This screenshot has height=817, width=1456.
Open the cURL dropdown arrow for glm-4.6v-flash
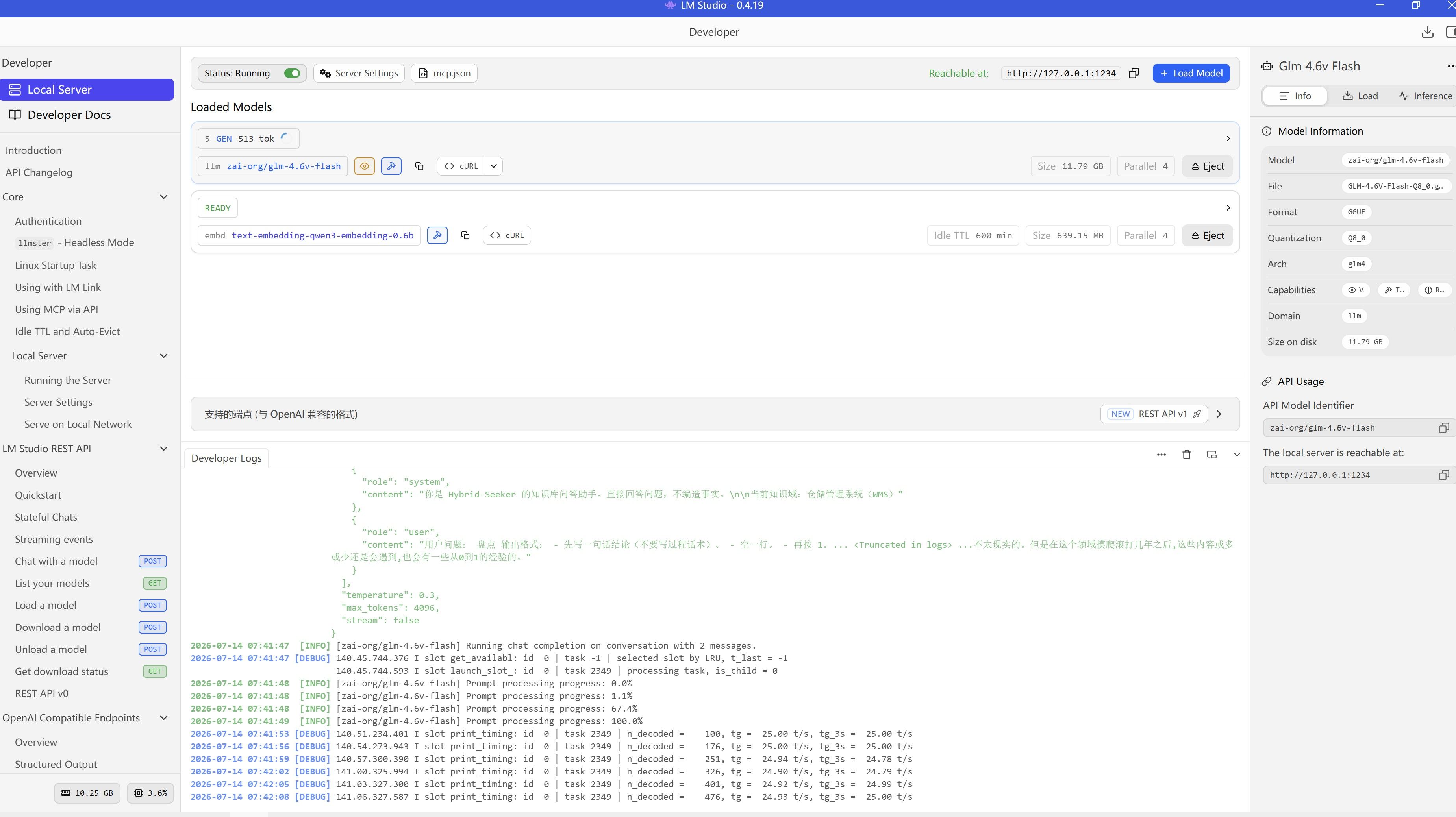coord(493,166)
